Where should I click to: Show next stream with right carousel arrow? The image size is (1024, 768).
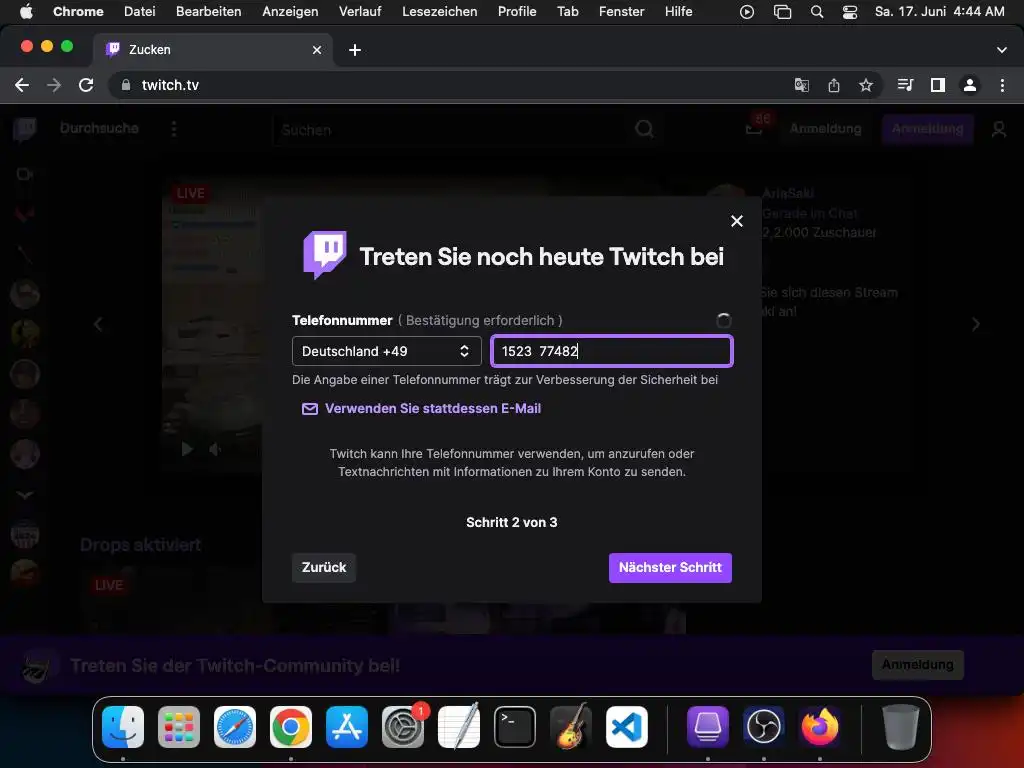976,325
